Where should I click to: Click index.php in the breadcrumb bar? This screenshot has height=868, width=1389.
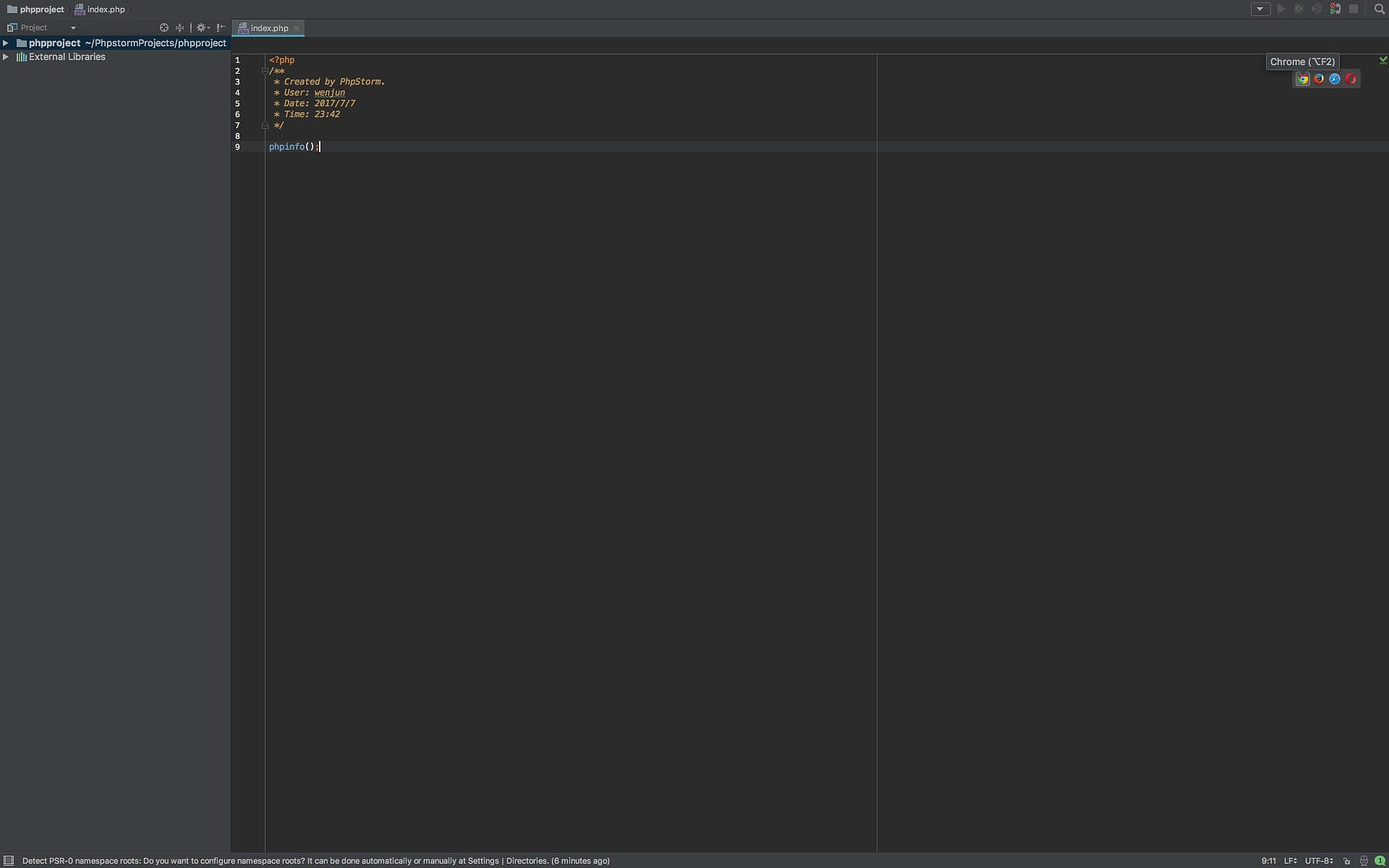[106, 9]
